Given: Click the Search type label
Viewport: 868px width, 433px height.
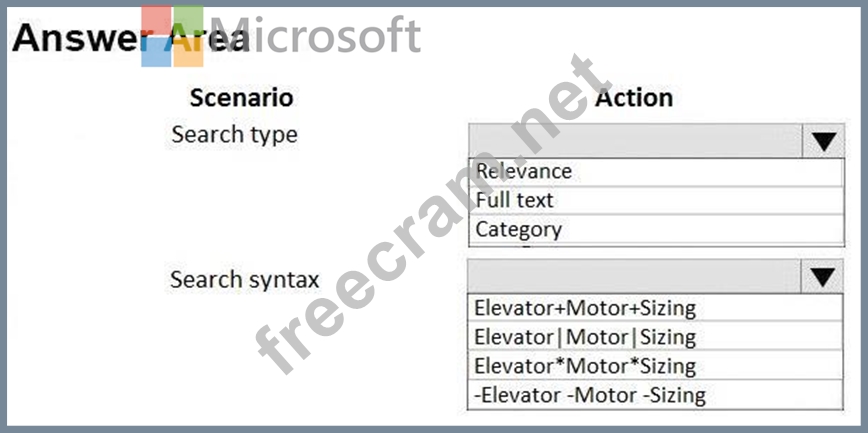Looking at the screenshot, I should pyautogui.click(x=234, y=133).
